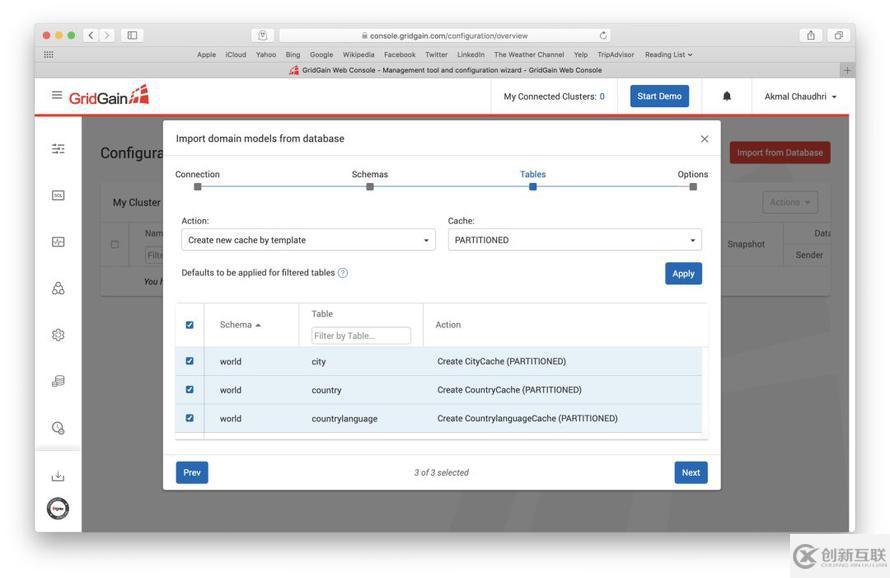
Task: Go to the Connection wizard step
Action: coord(198,181)
